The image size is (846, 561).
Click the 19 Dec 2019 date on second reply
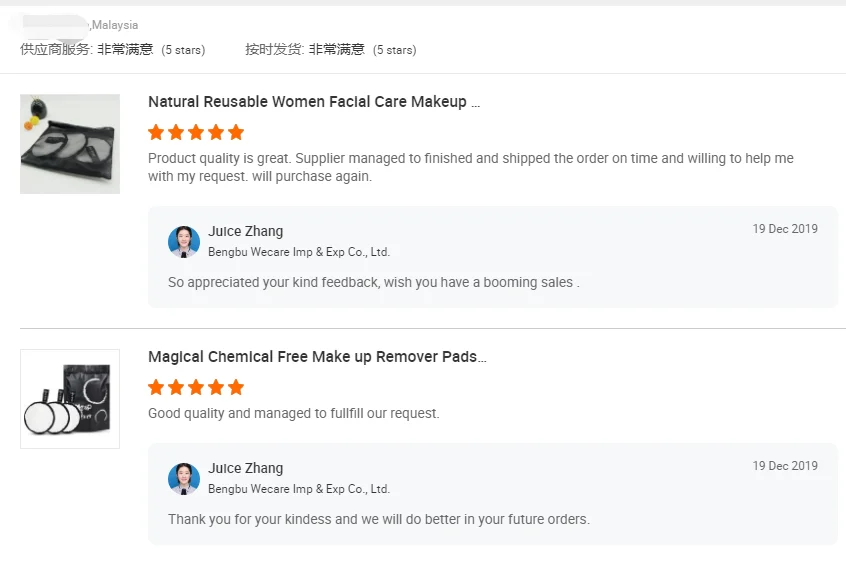click(x=785, y=466)
